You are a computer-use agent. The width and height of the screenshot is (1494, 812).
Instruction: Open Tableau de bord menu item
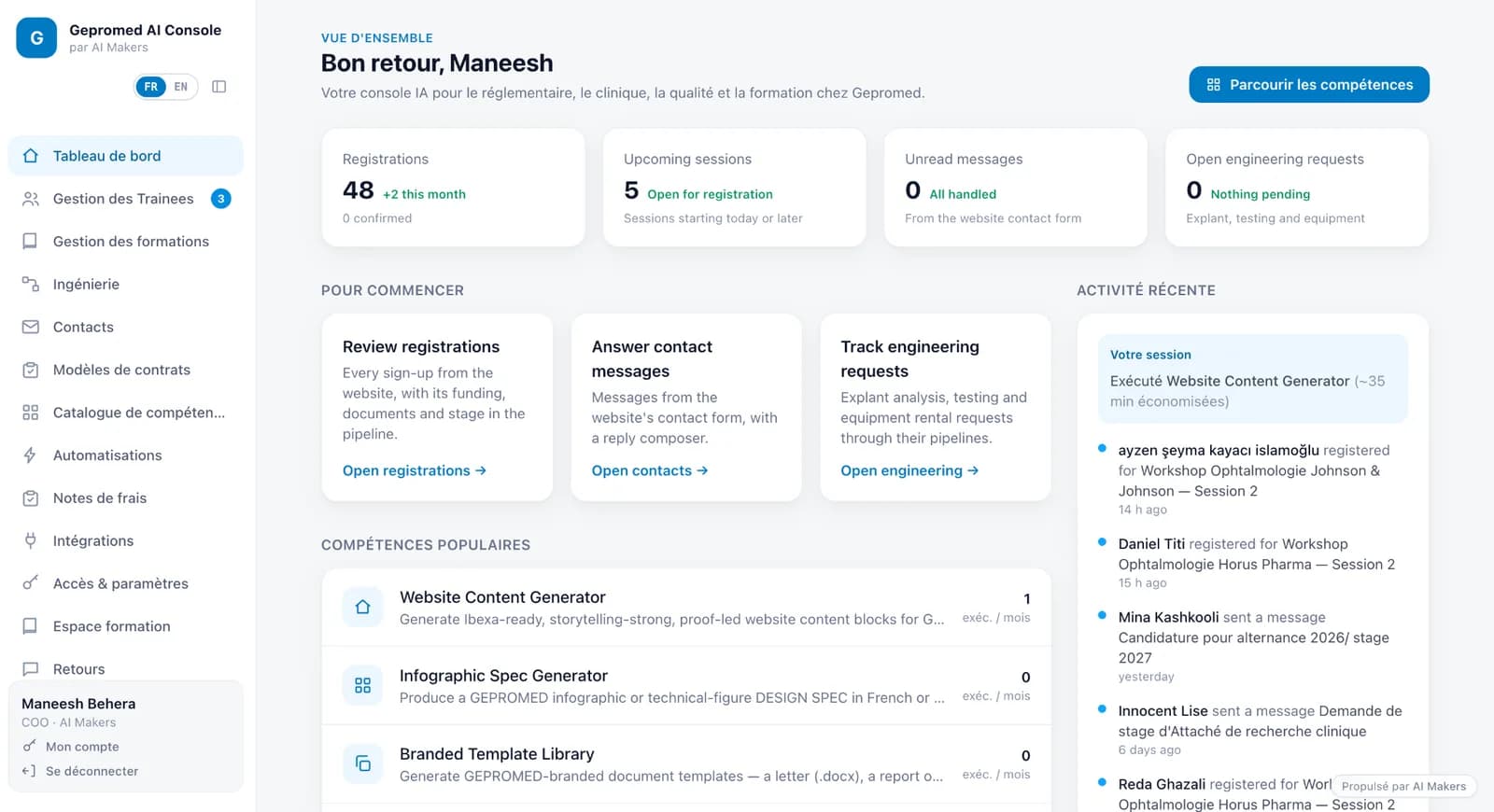126,156
